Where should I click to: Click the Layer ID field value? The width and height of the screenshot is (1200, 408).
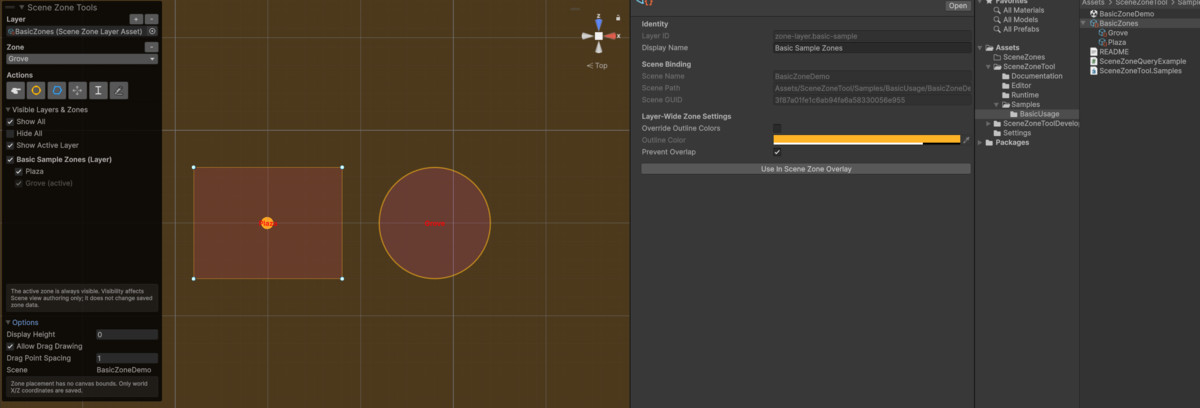872,36
